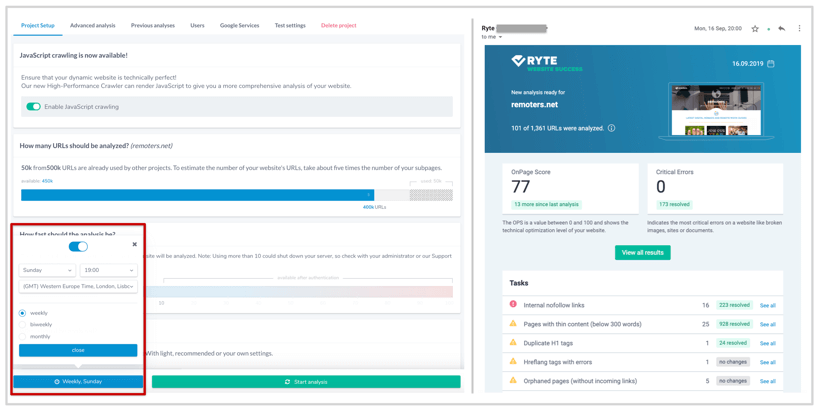This screenshot has height=413, width=820.
Task: Switch to Project Setup tab
Action: (x=38, y=25)
